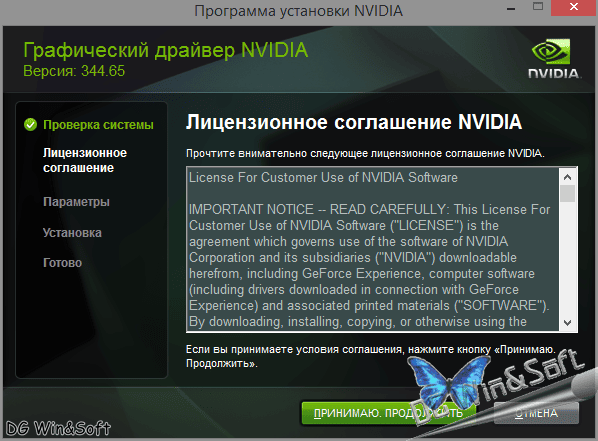The height and width of the screenshot is (441, 598).
Task: Minimize the NVIDIA installer window
Action: [x=511, y=8]
